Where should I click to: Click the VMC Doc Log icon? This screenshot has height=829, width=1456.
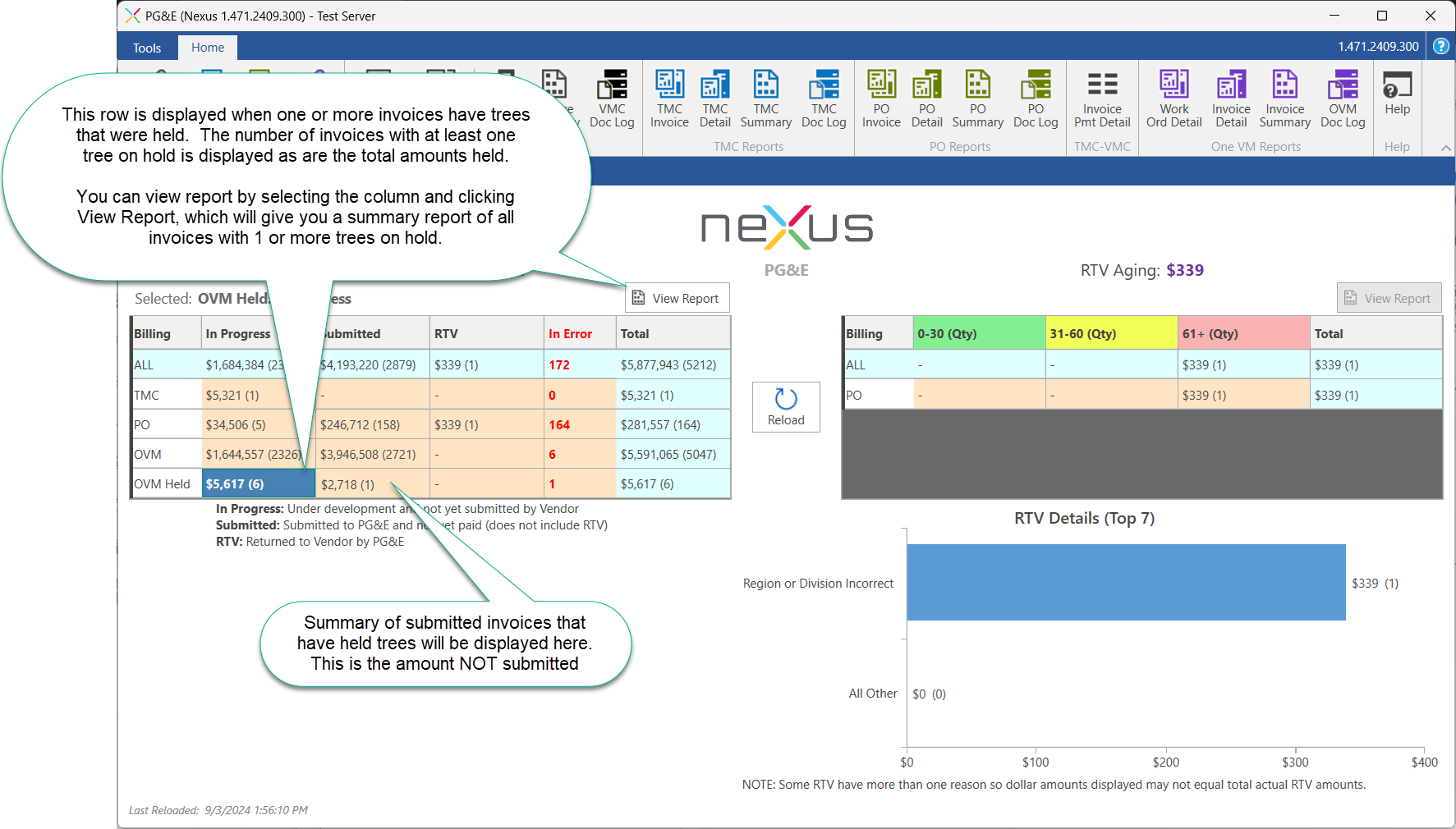tap(612, 98)
